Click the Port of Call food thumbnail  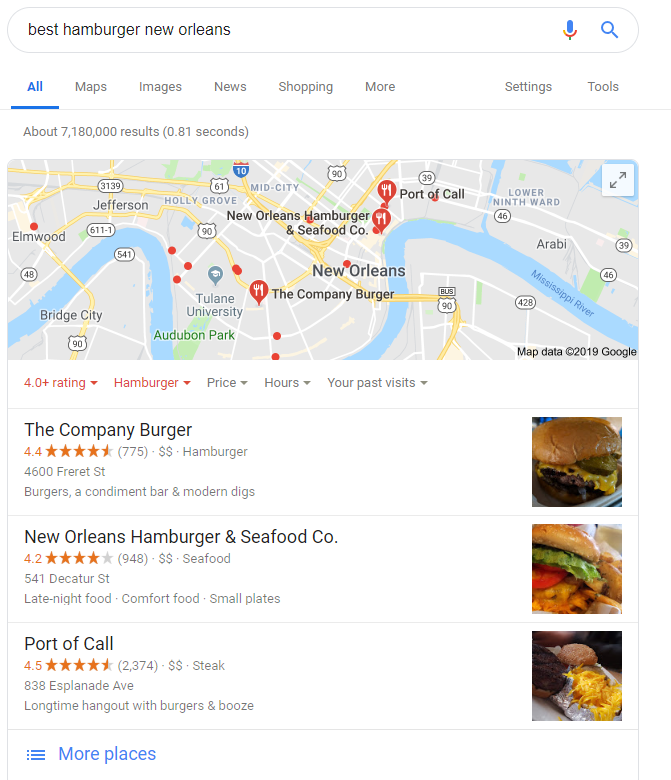576,676
